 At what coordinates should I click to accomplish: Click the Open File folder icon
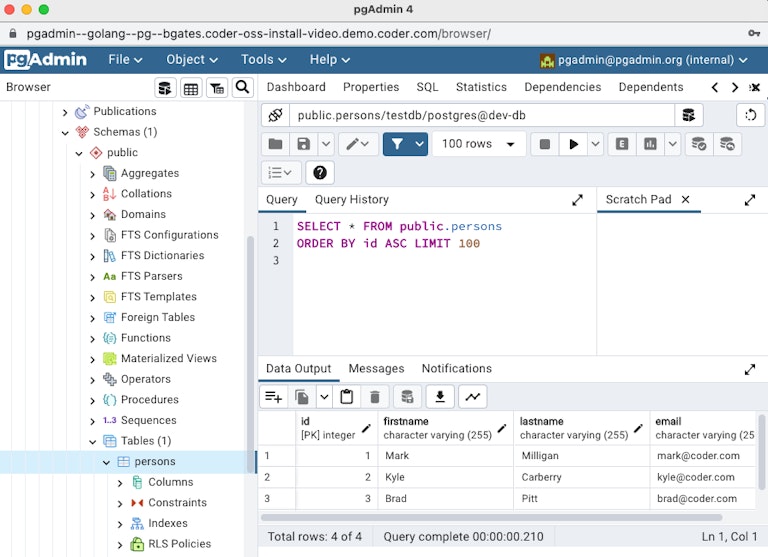click(275, 144)
